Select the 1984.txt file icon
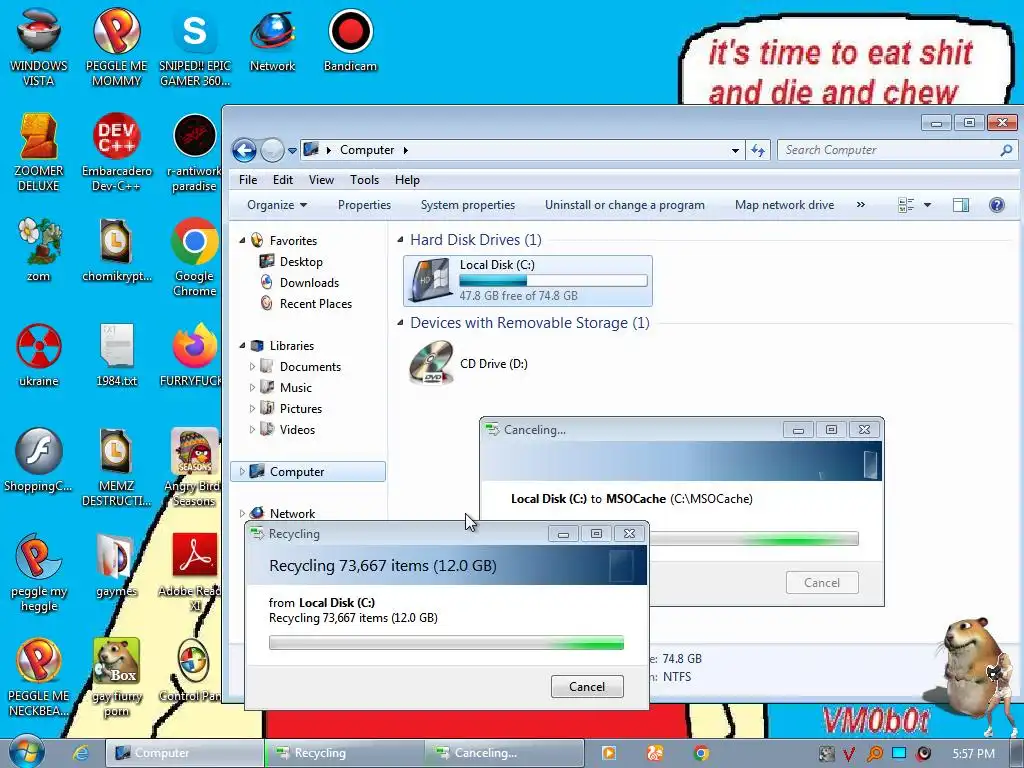The width and height of the screenshot is (1024, 768). (116, 355)
